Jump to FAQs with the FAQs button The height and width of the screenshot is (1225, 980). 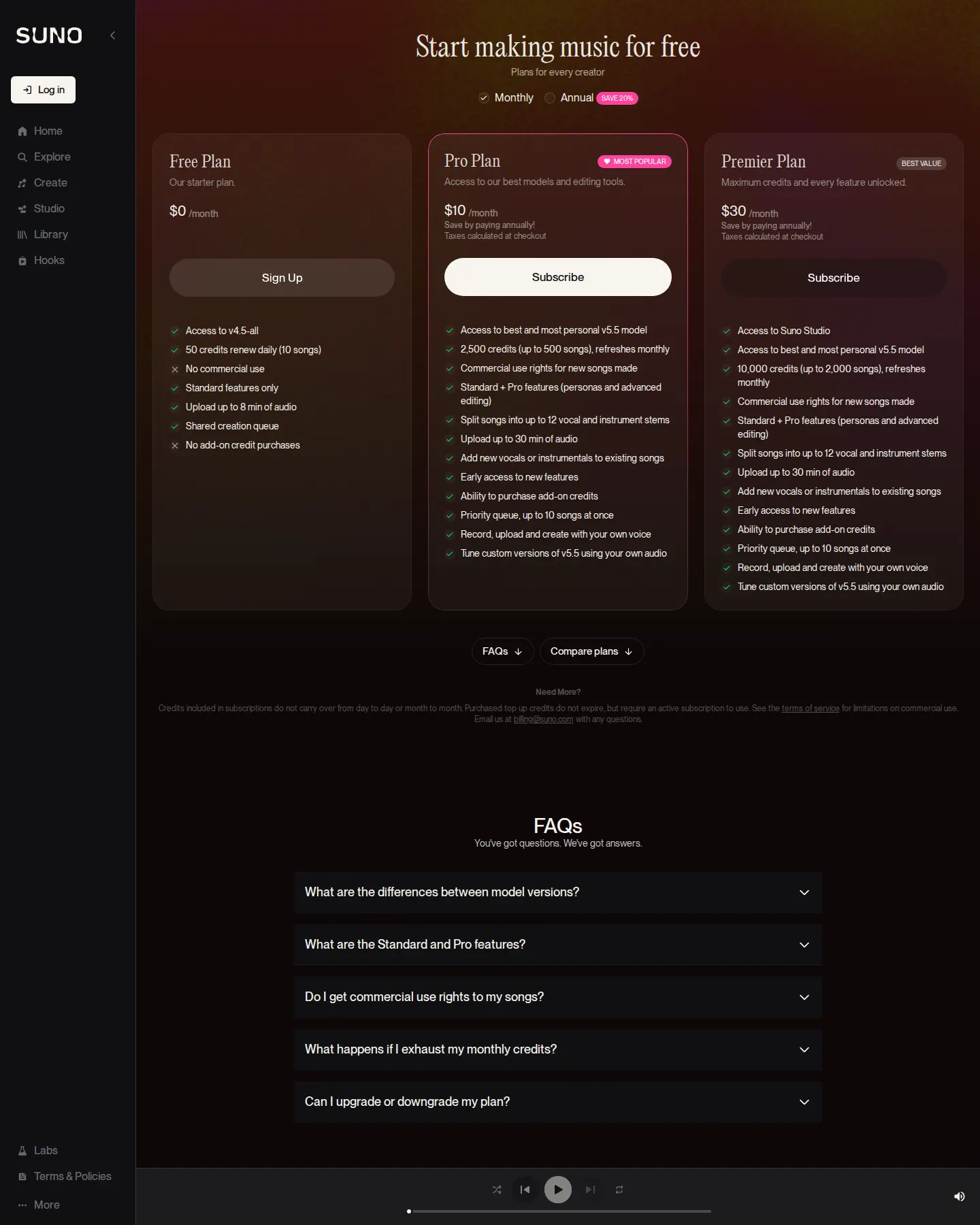502,651
